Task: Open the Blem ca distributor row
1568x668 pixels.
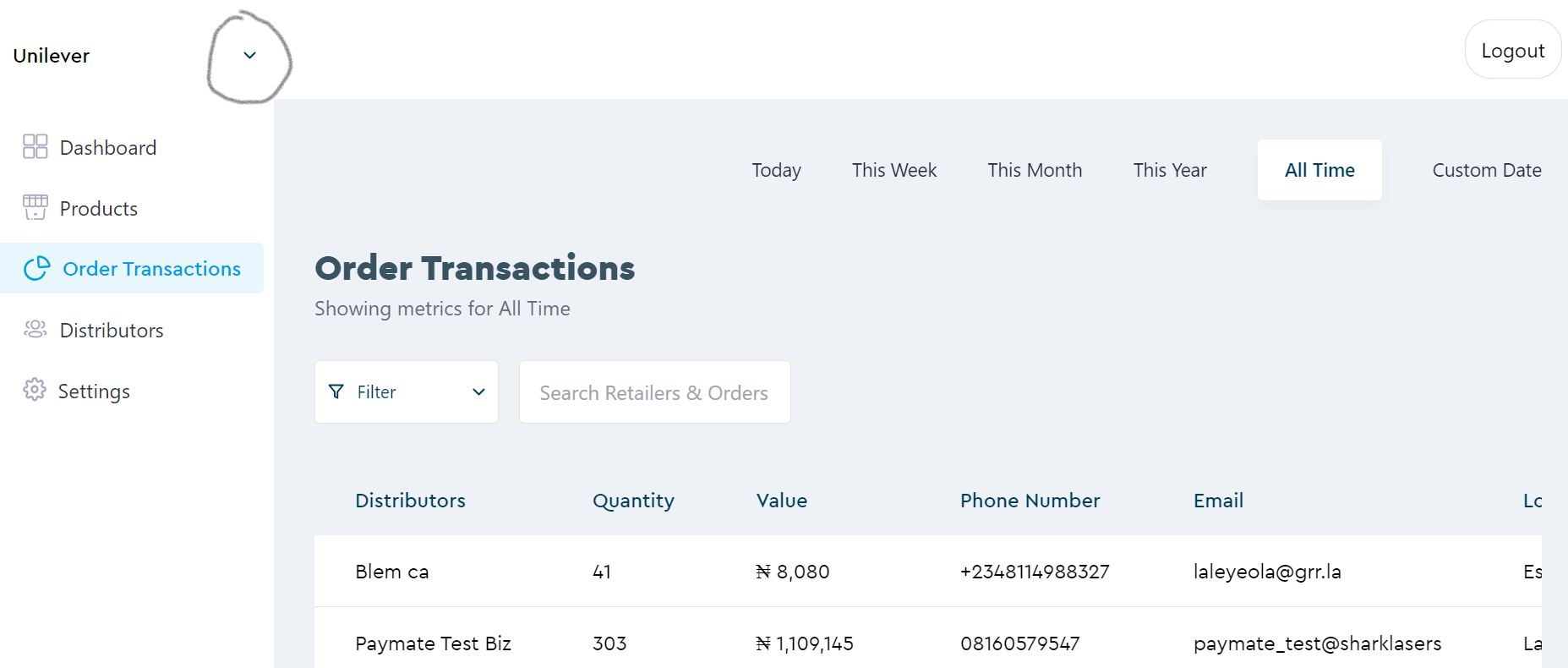Action: click(392, 572)
